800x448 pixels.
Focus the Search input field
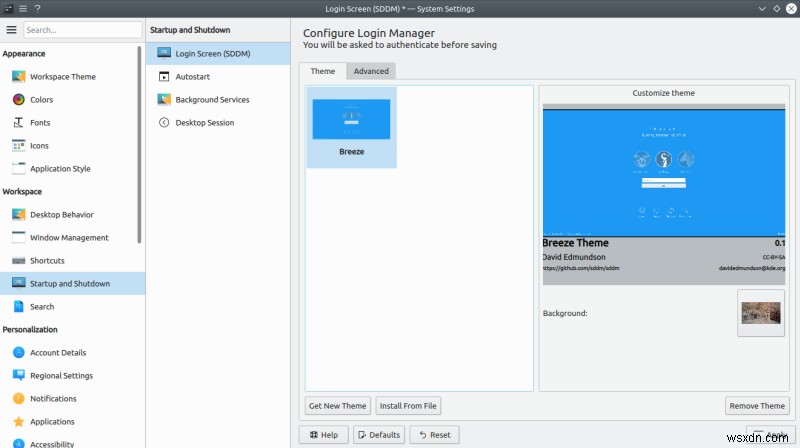coord(83,30)
